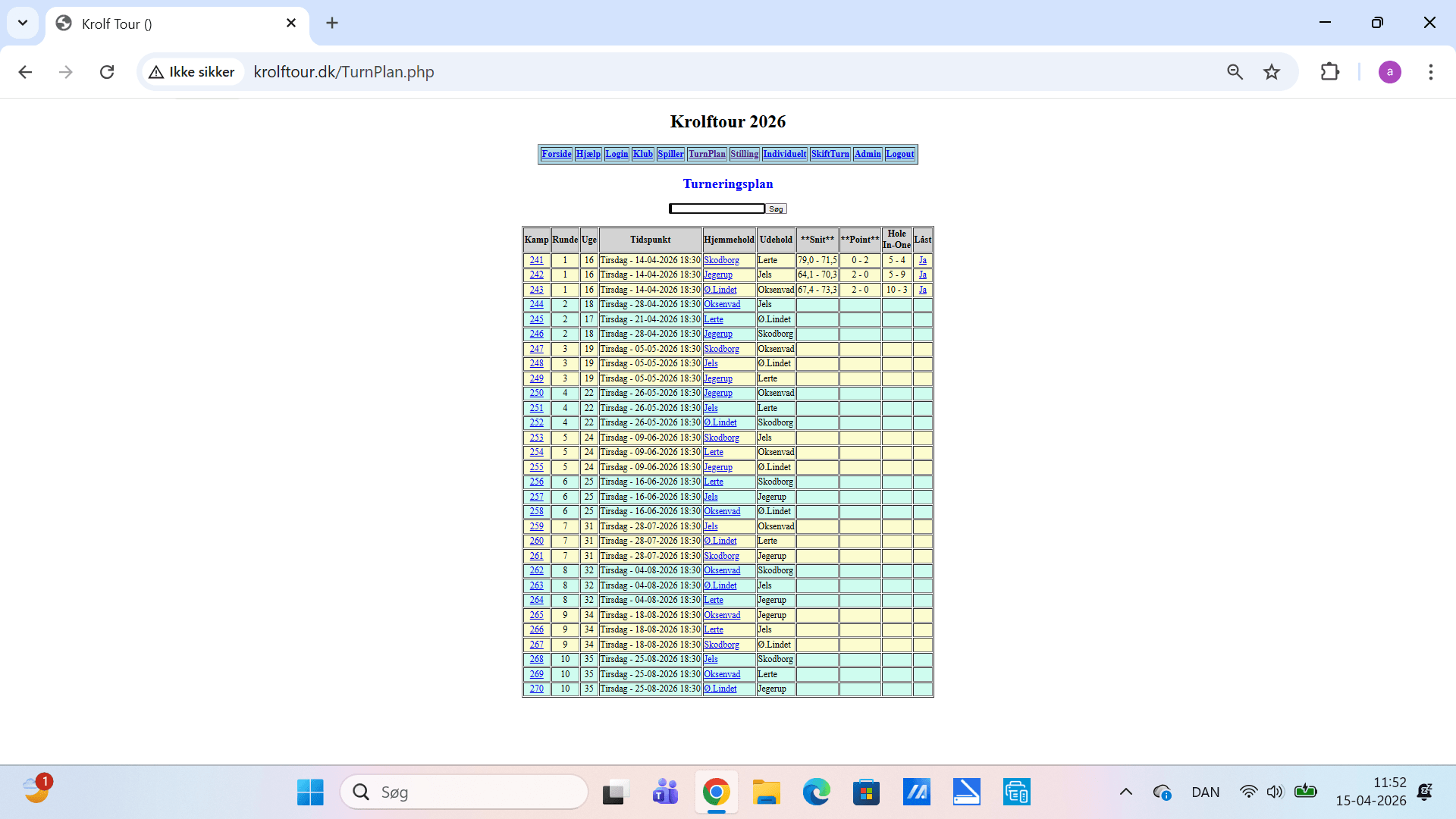Open a new browser tab
The image size is (1456, 819).
pyautogui.click(x=332, y=23)
